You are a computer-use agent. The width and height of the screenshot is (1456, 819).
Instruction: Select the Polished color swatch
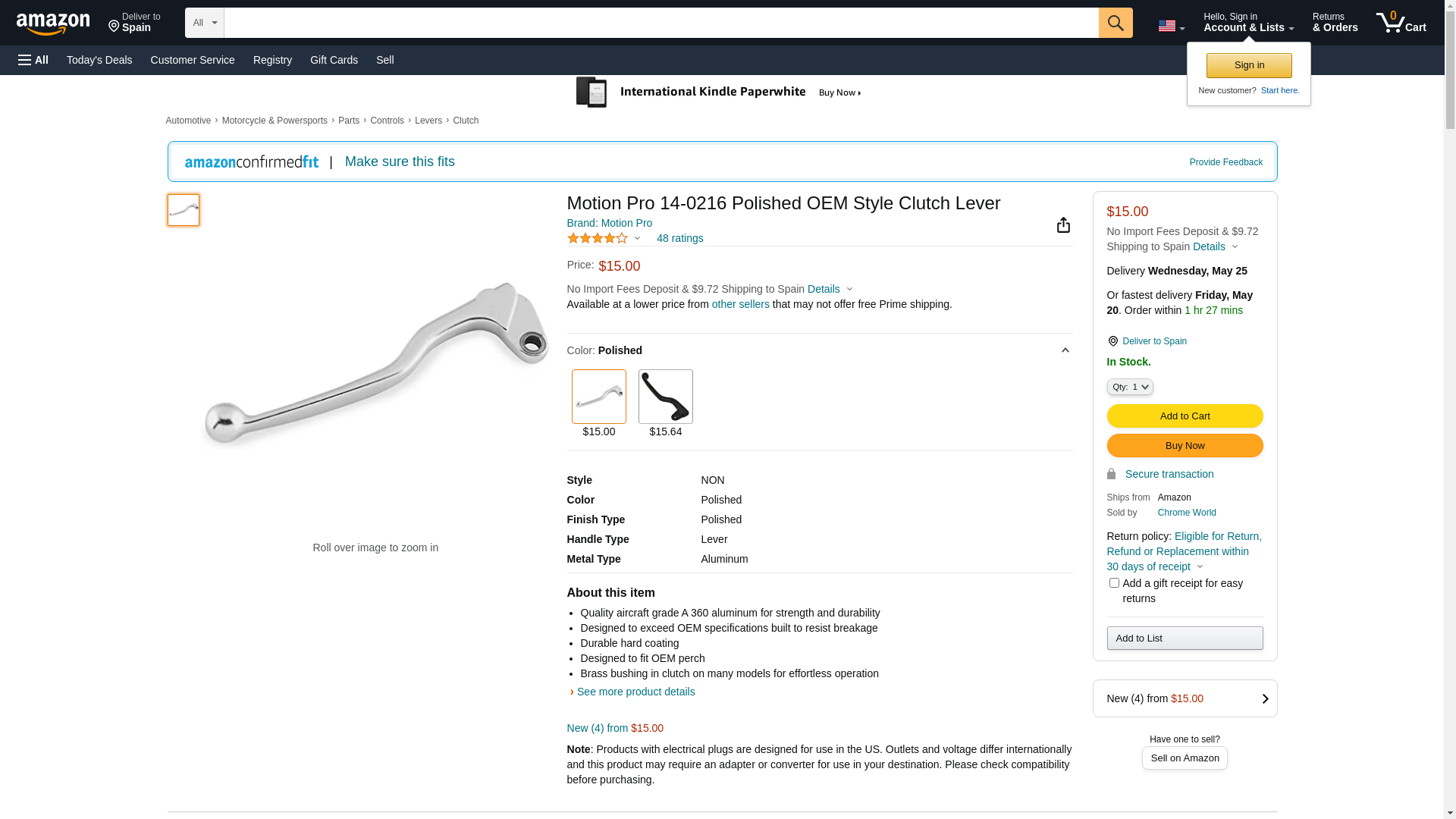[x=599, y=397]
